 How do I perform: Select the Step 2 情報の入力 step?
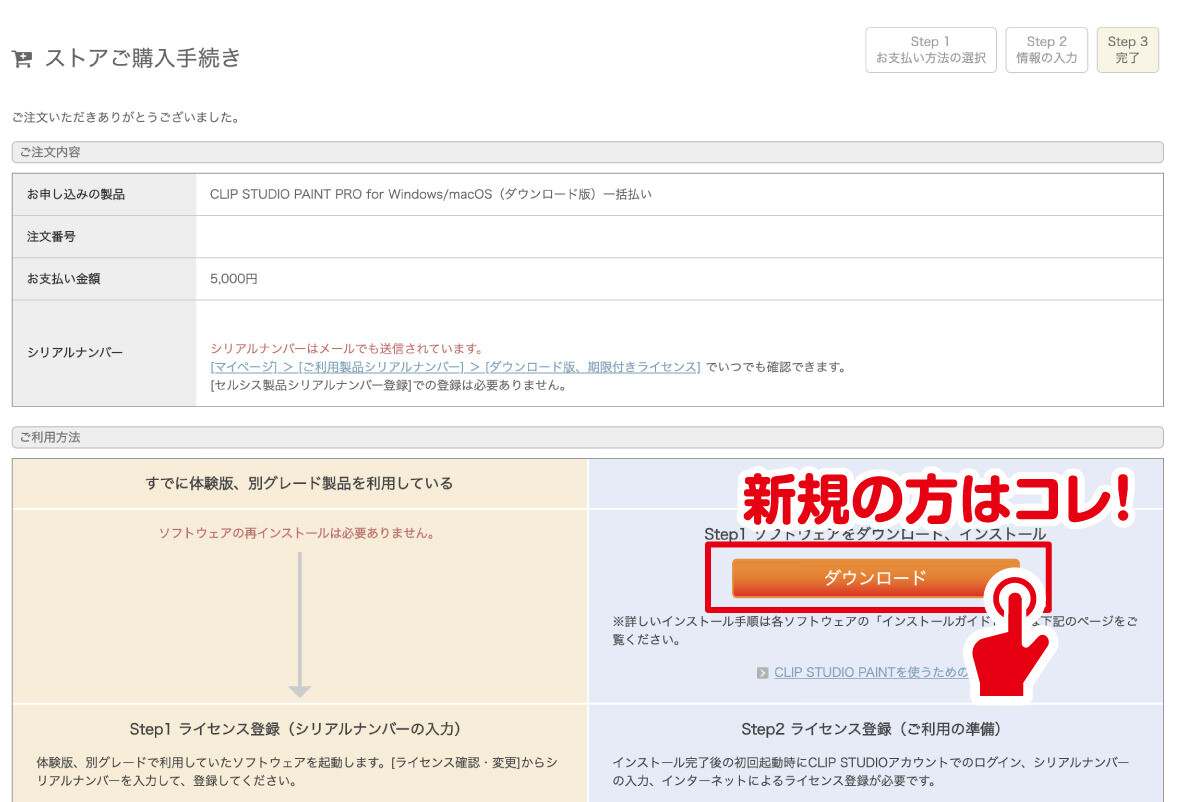1046,50
